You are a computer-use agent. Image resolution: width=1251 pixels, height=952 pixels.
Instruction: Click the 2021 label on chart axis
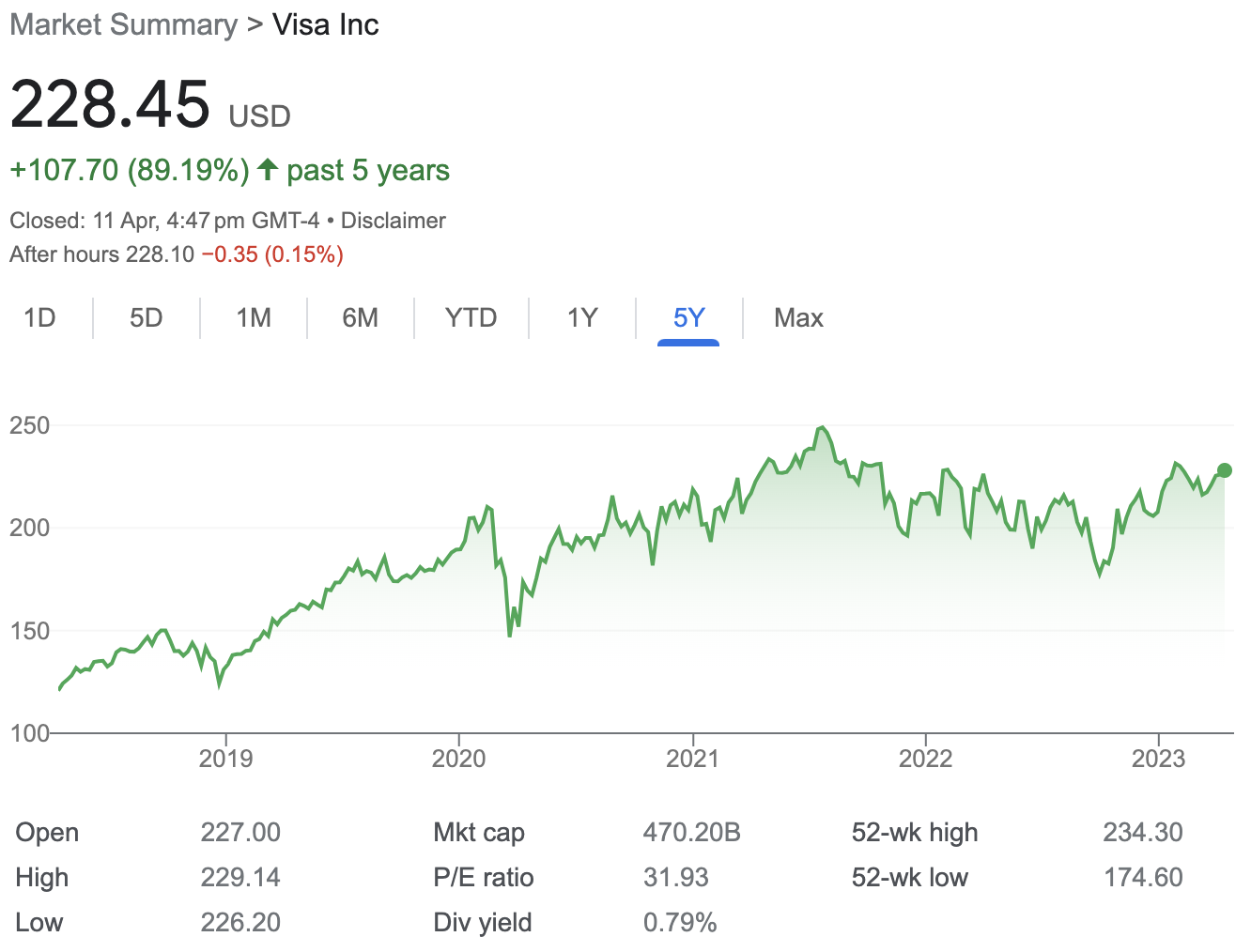tap(692, 759)
